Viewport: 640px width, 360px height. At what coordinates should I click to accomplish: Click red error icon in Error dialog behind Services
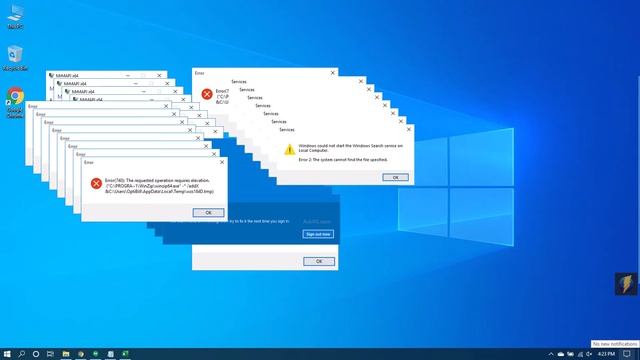tap(207, 94)
